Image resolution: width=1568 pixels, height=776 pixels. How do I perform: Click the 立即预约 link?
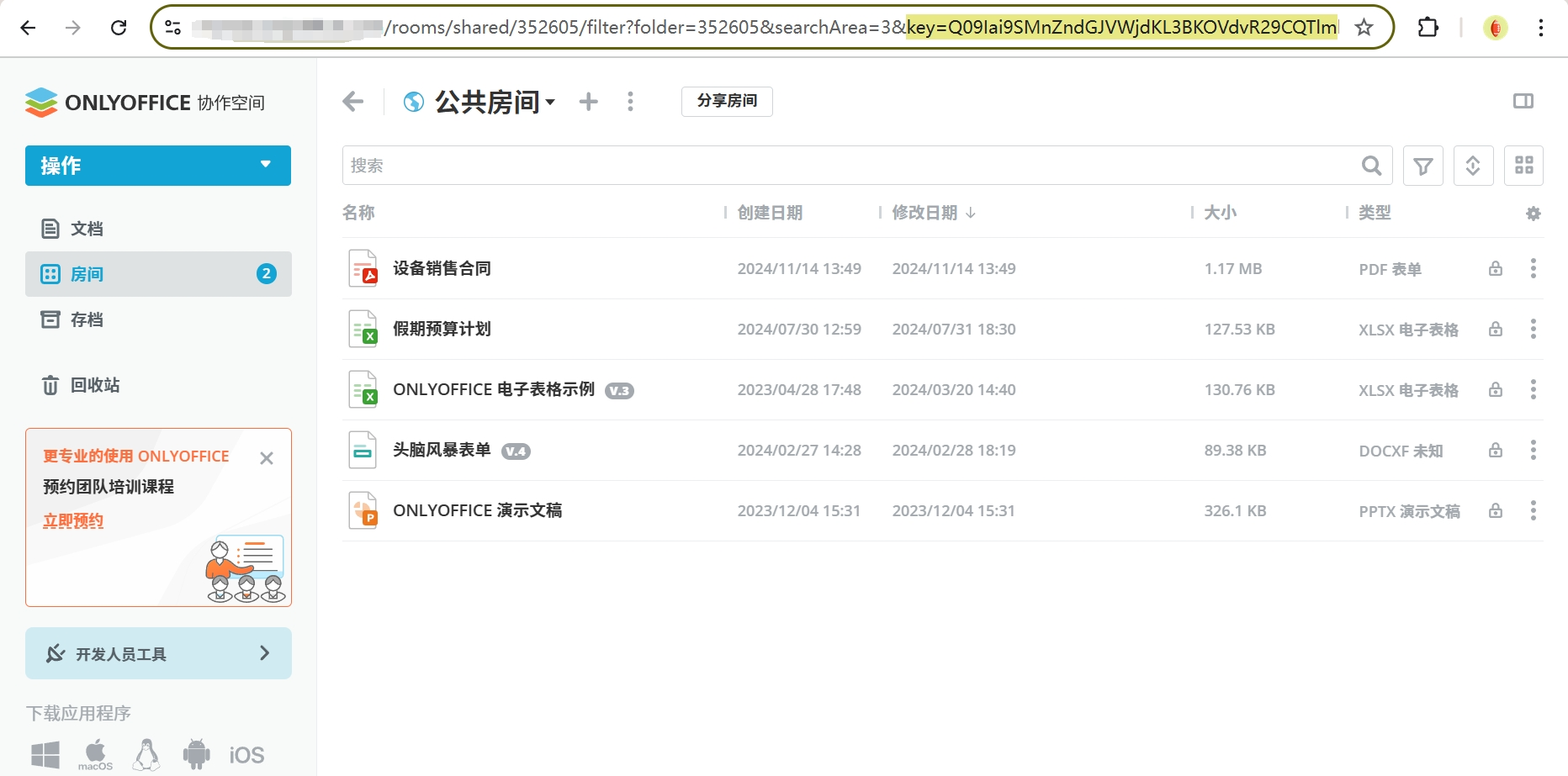coord(73,520)
